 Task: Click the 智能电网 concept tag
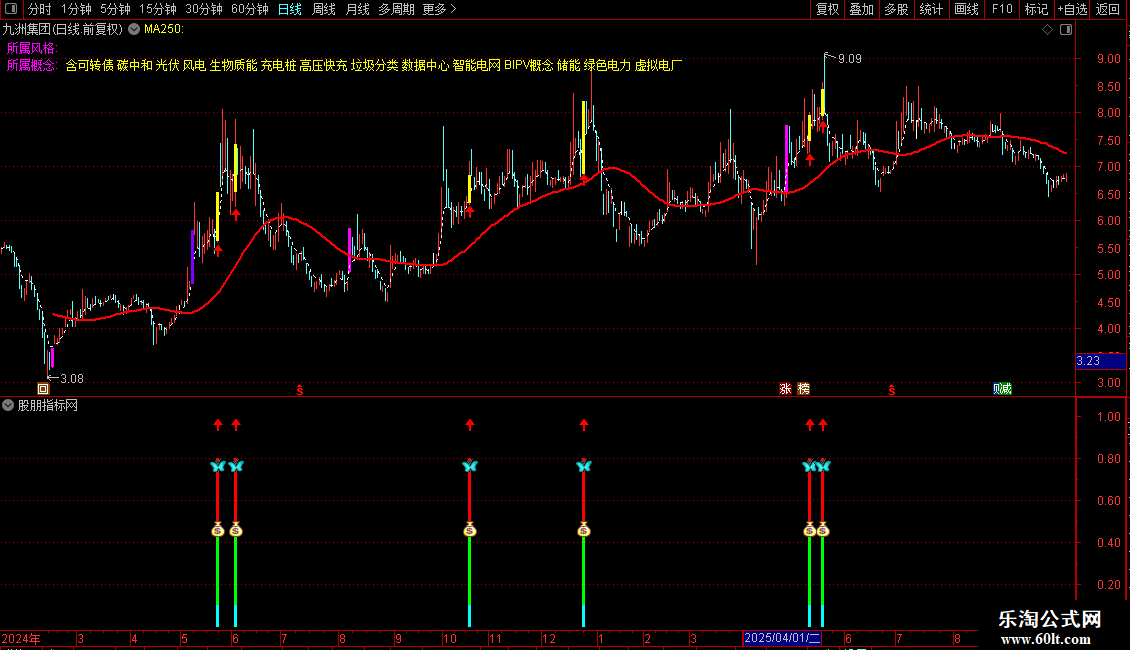point(476,66)
